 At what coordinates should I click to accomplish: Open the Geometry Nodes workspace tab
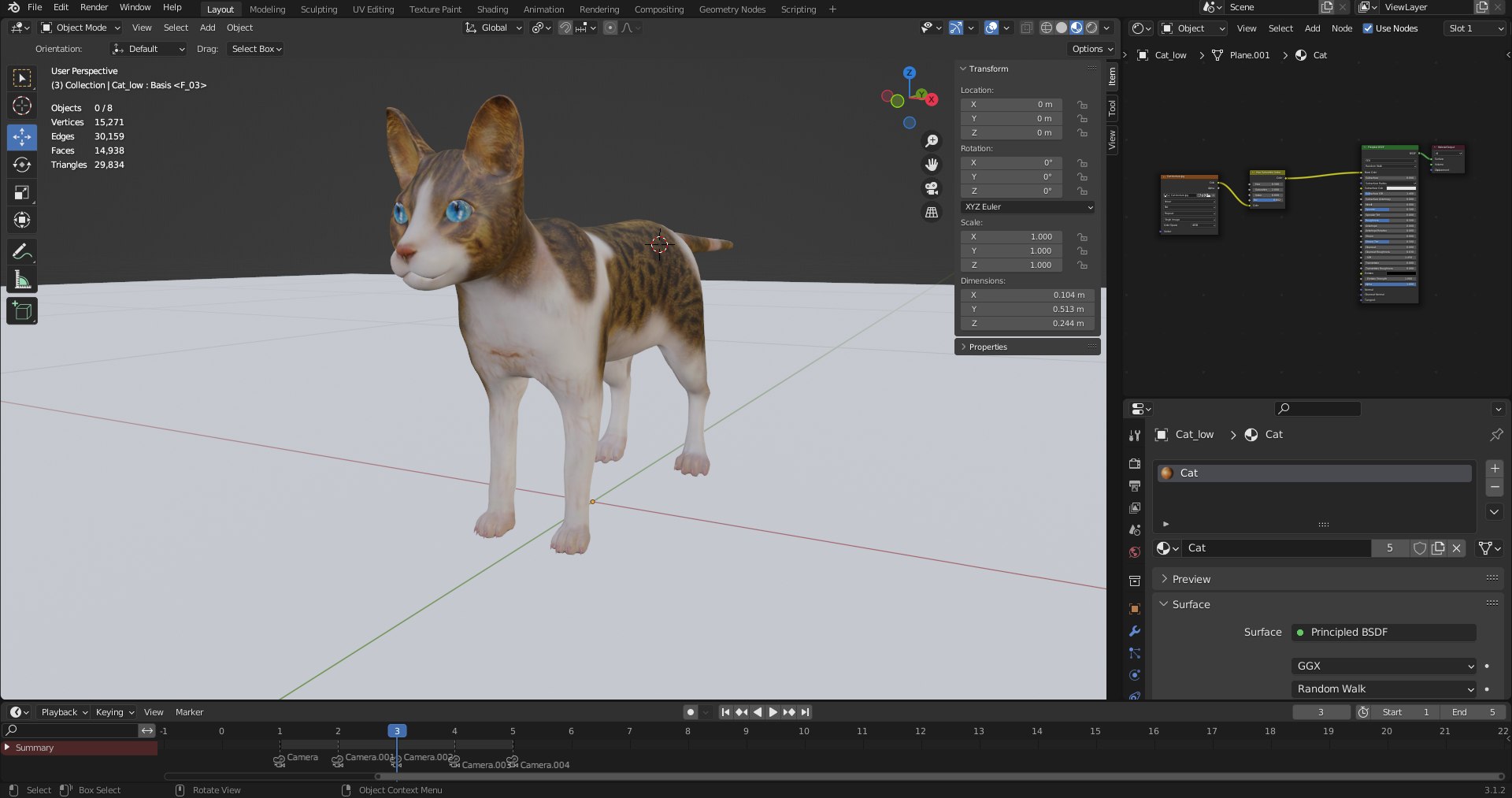tap(732, 9)
